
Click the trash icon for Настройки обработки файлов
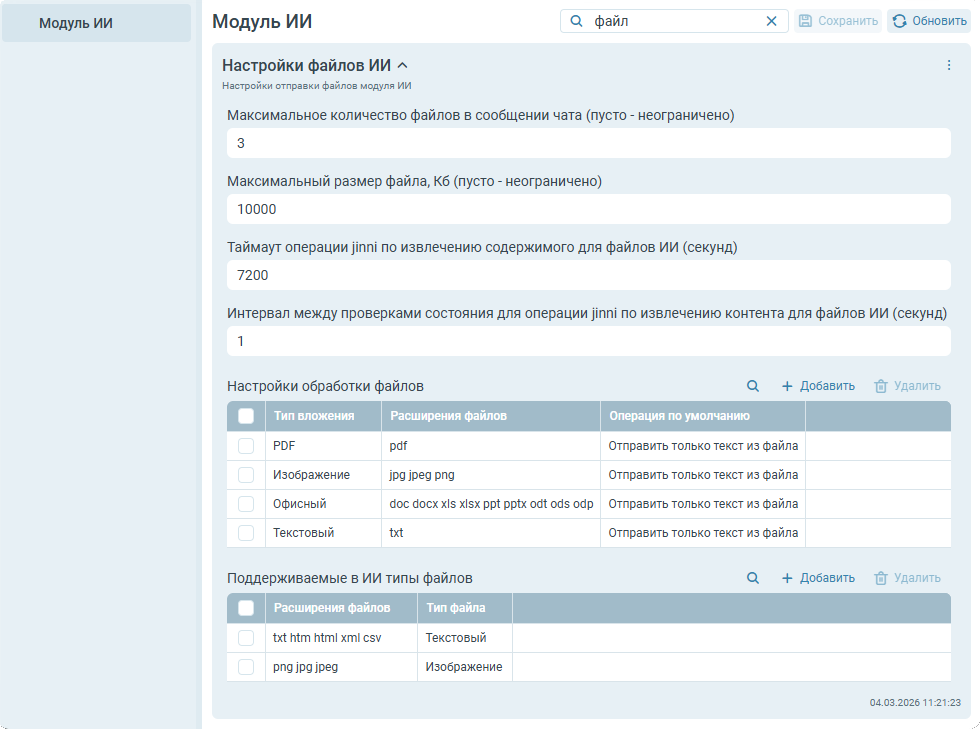click(881, 386)
